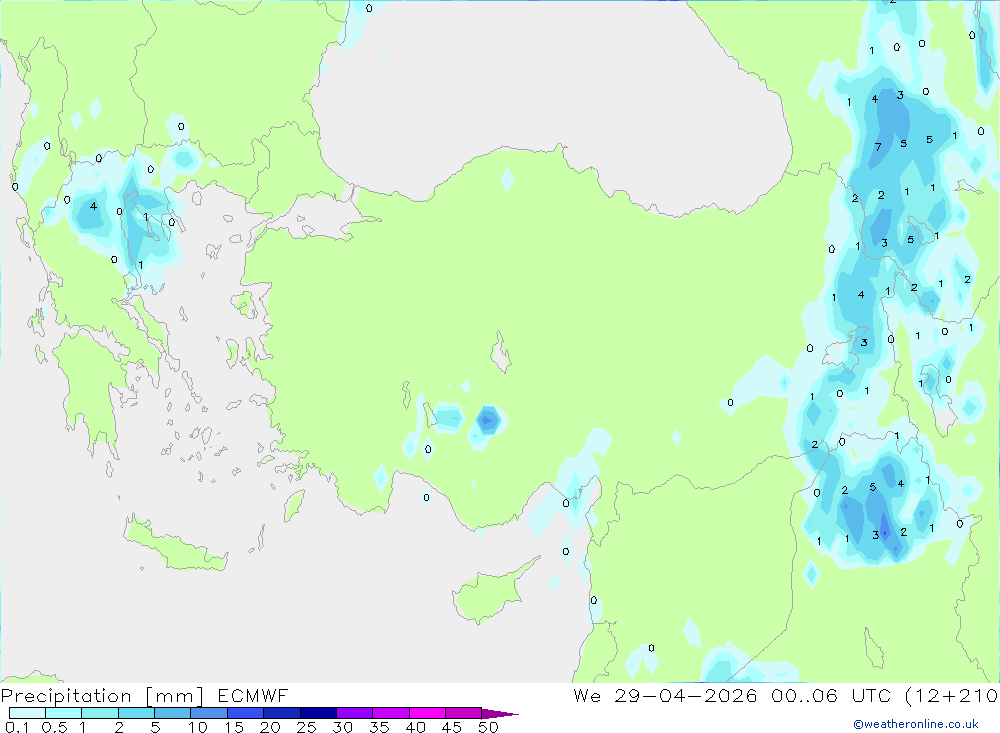Click the '20' legend label
The width and height of the screenshot is (1000, 733).
[270, 727]
